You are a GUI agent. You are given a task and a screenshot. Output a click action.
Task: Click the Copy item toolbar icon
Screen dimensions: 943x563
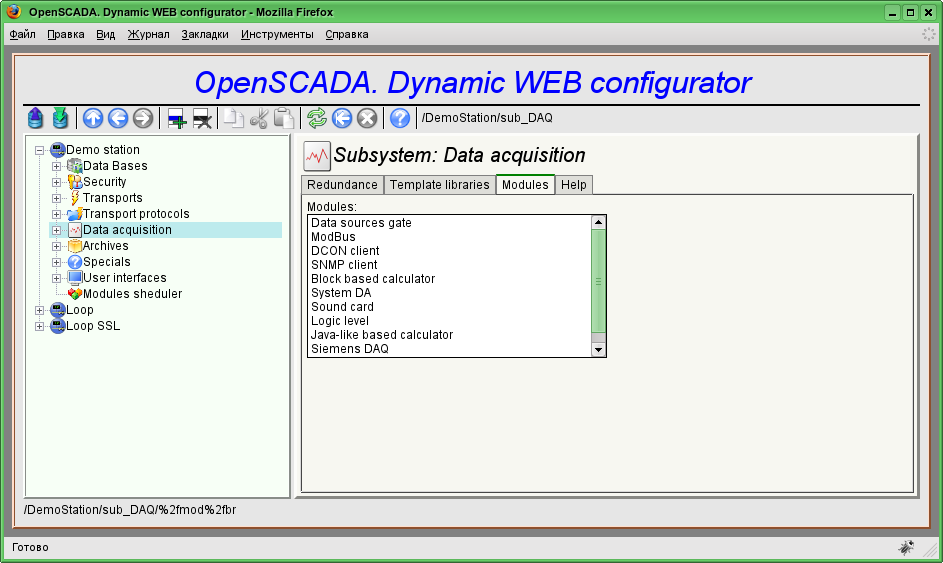click(233, 118)
